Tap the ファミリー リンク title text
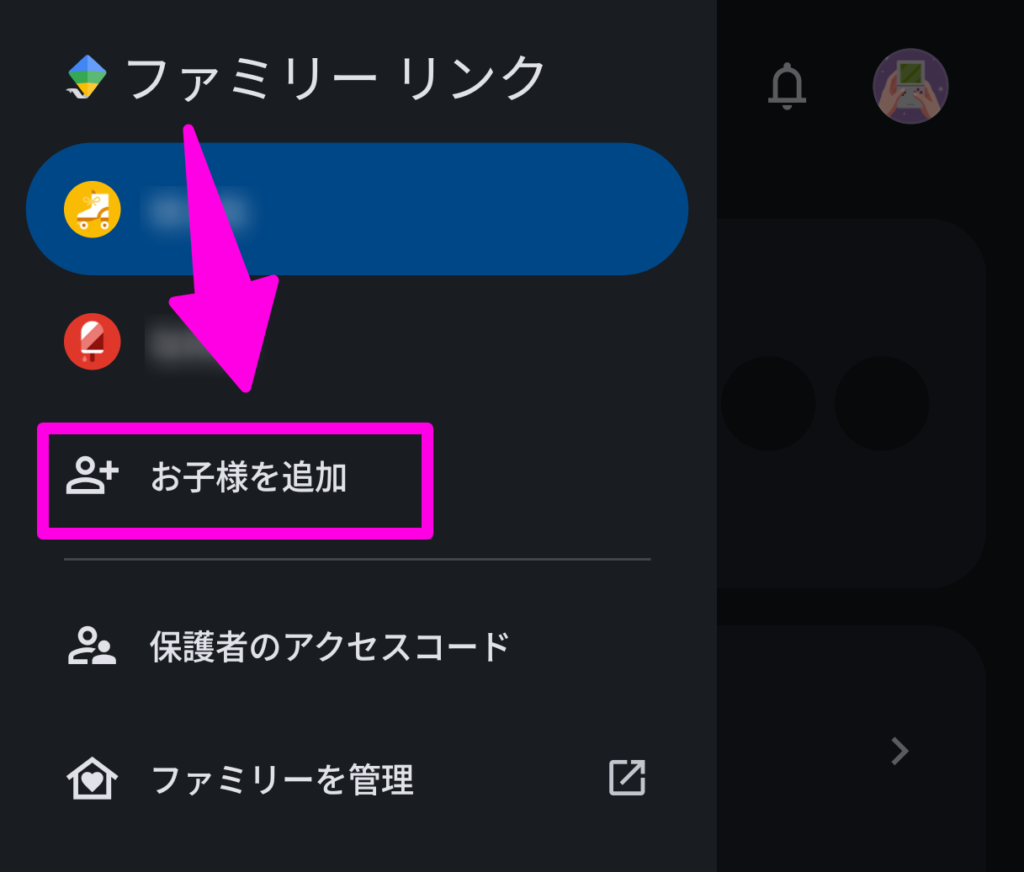Image resolution: width=1024 pixels, height=872 pixels. pyautogui.click(x=336, y=78)
